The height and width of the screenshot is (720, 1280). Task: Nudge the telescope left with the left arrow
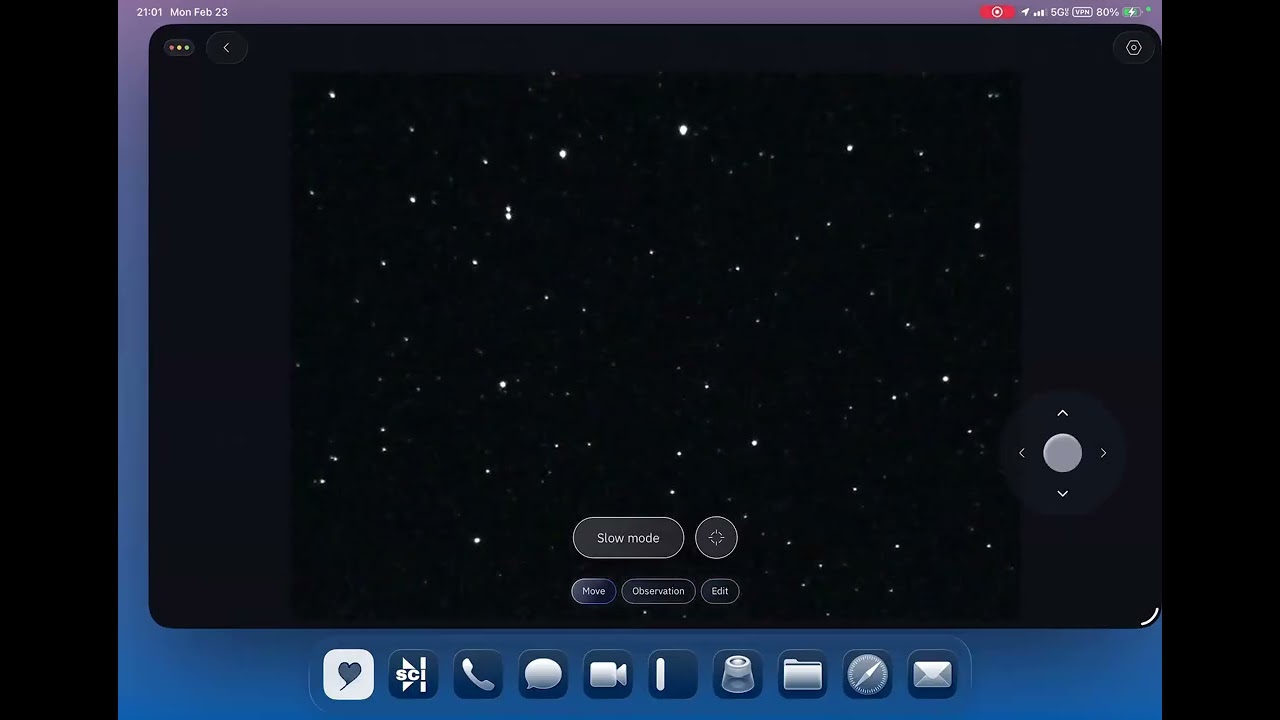click(1021, 453)
